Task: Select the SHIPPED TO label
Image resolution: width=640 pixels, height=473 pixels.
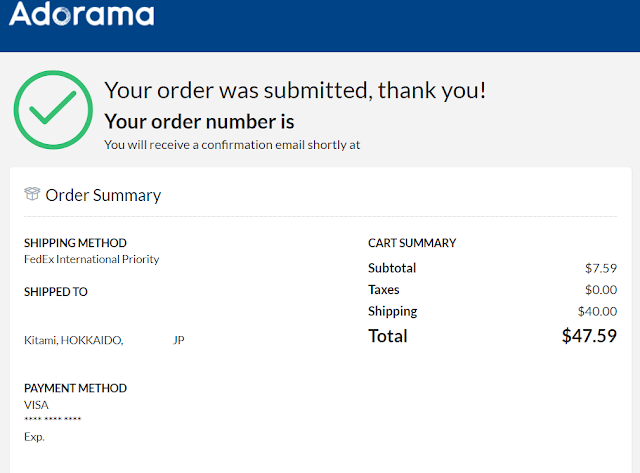Action: click(x=56, y=292)
